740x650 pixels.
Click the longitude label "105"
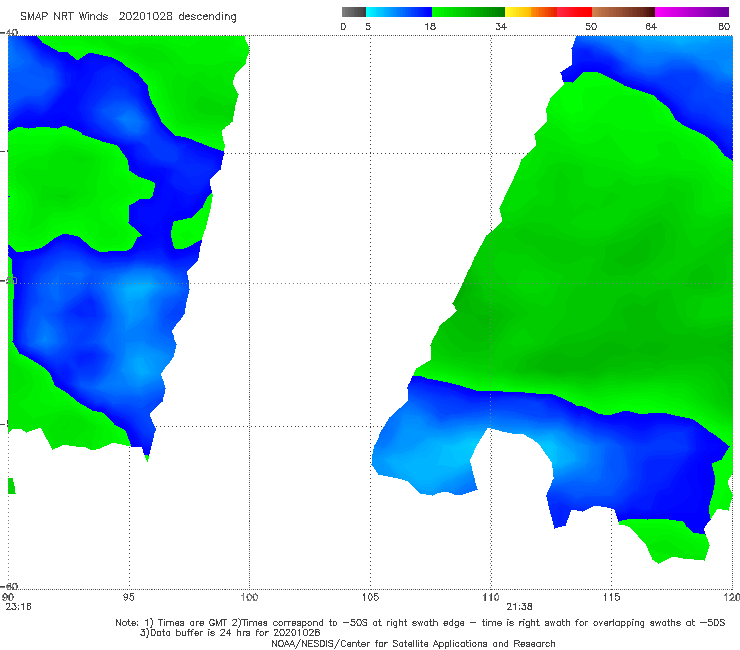click(370, 597)
